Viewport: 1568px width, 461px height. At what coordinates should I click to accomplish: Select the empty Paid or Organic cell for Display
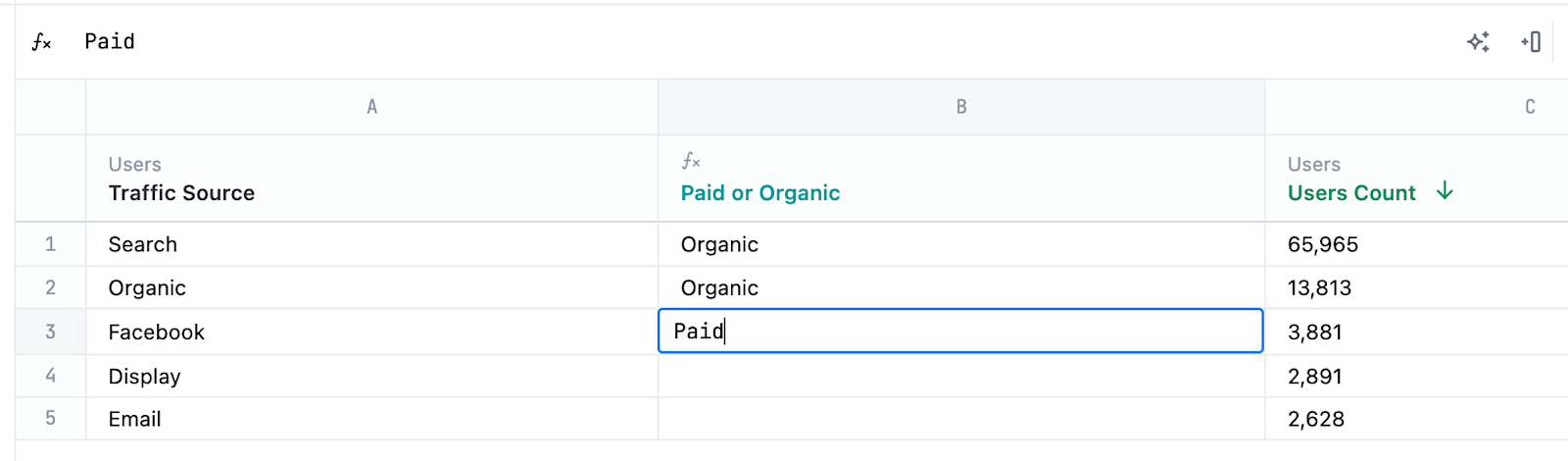point(960,377)
